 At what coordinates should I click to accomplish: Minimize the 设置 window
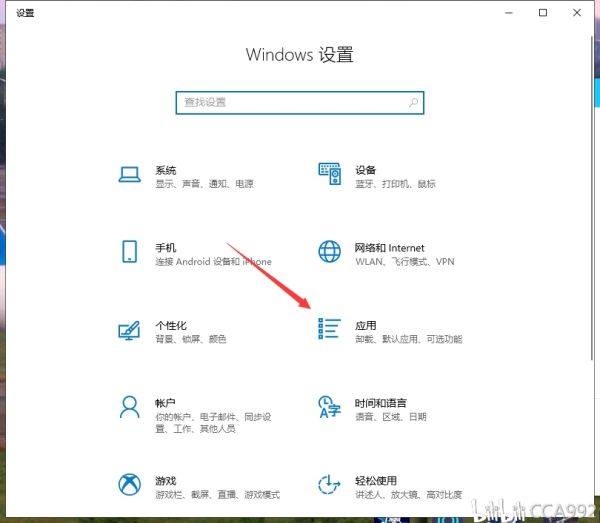tap(509, 13)
